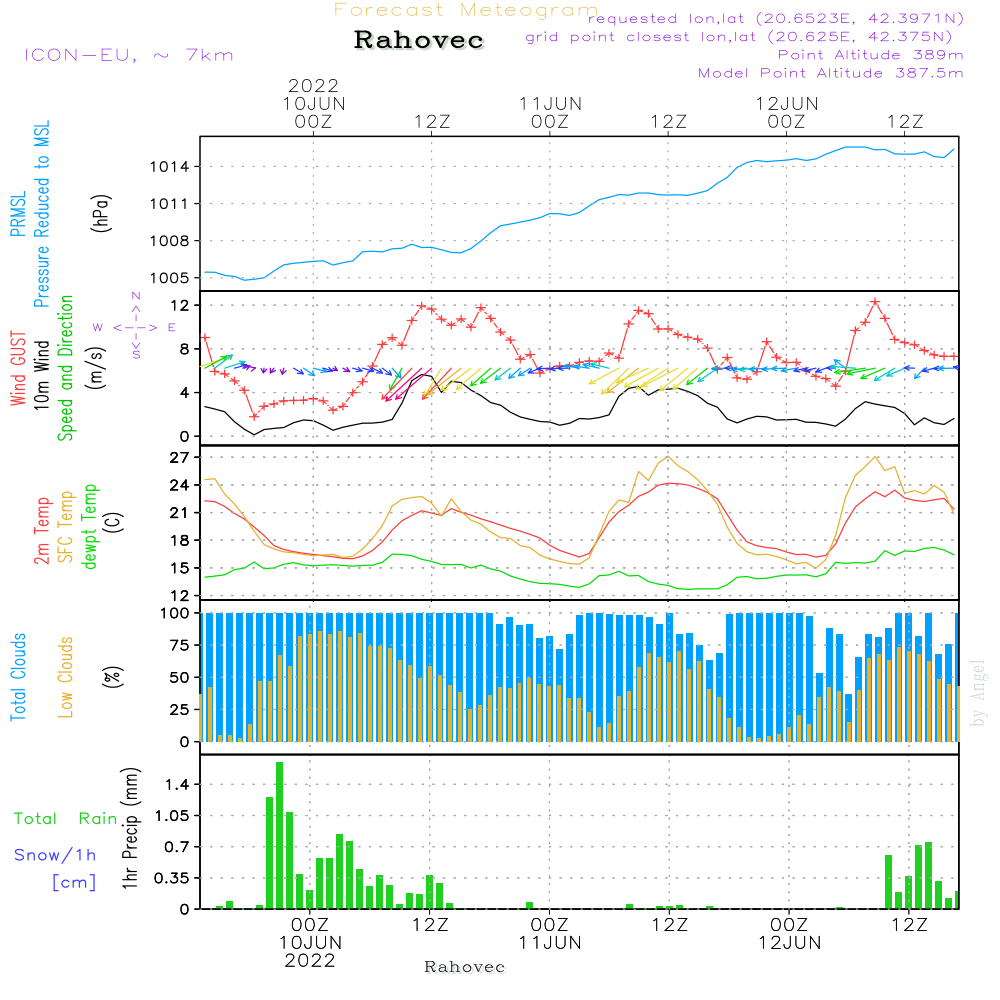Click the 100 cloud percent tick

[174, 614]
